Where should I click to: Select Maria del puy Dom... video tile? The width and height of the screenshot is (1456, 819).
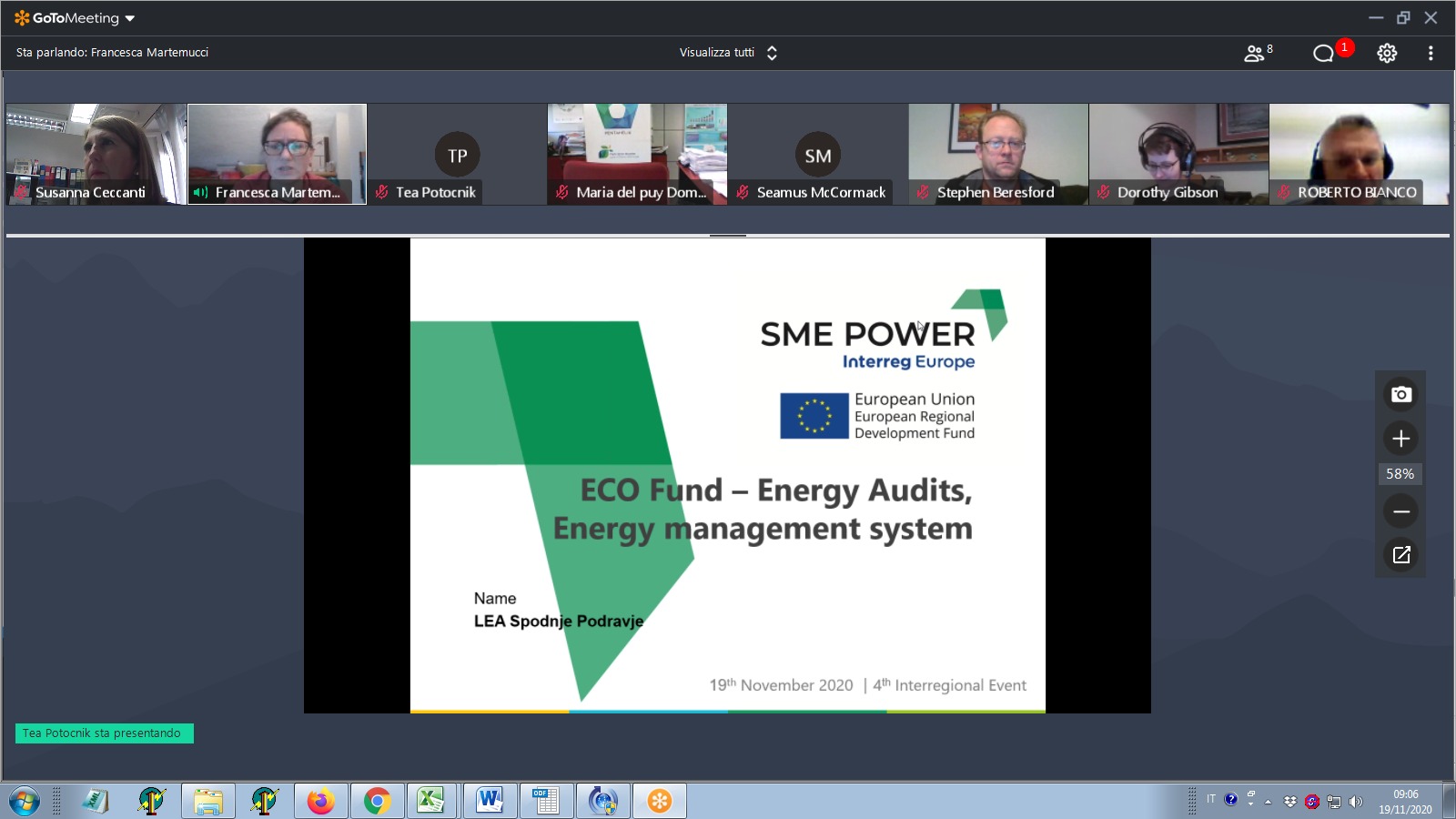pyautogui.click(x=637, y=154)
